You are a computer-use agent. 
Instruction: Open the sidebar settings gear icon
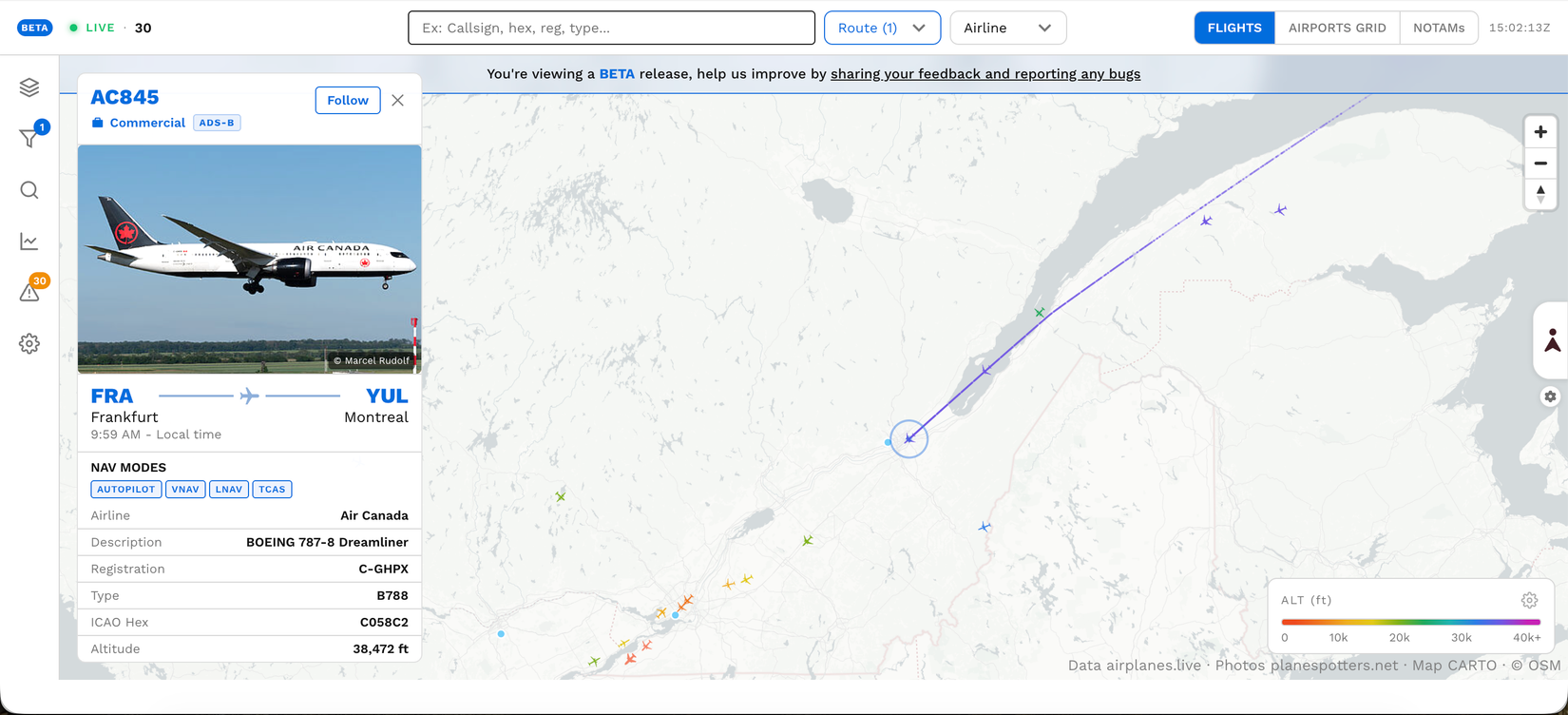pos(29,343)
